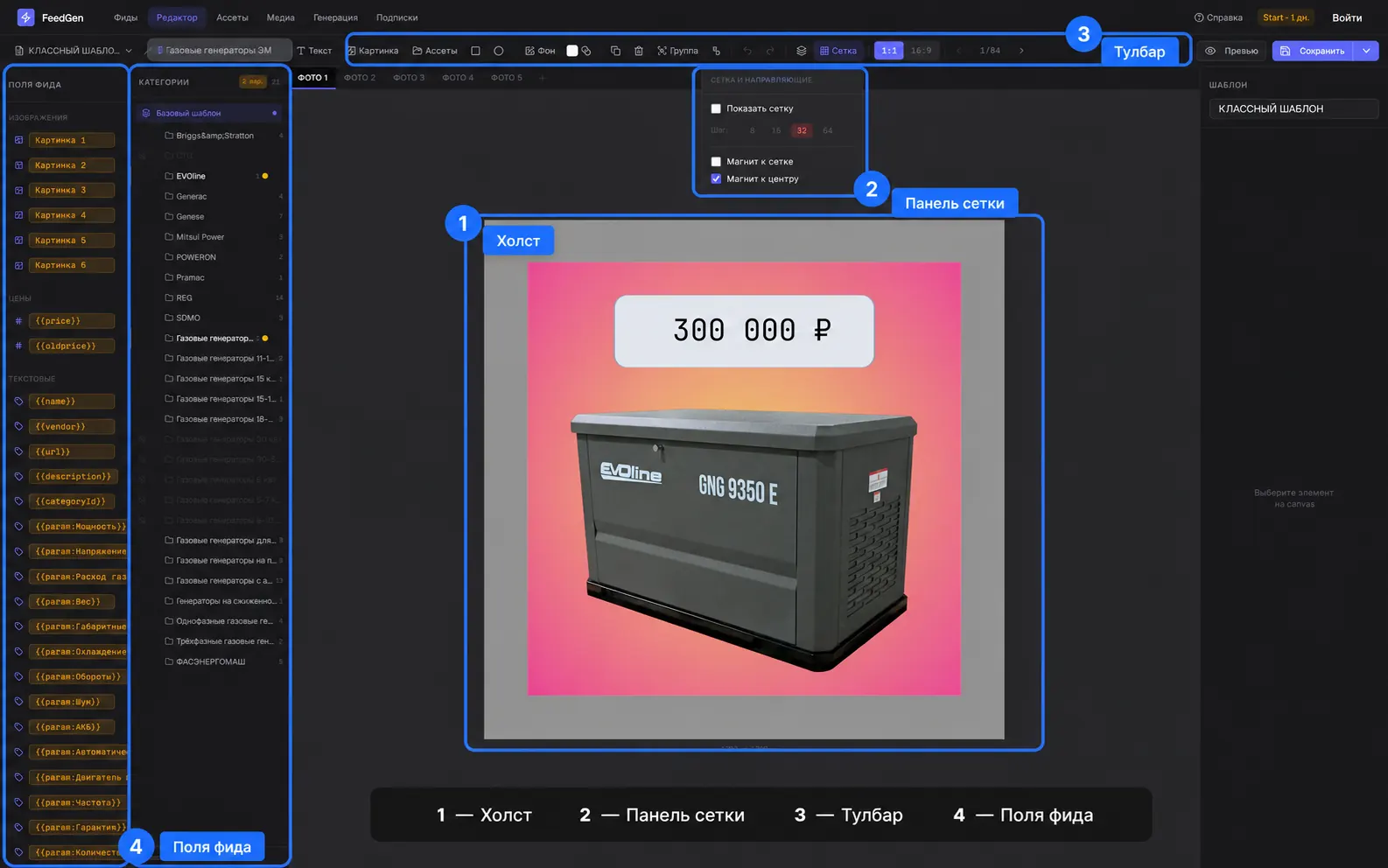Image resolution: width=1388 pixels, height=868 pixels.
Task: Click the Фон background button
Action: 540,51
